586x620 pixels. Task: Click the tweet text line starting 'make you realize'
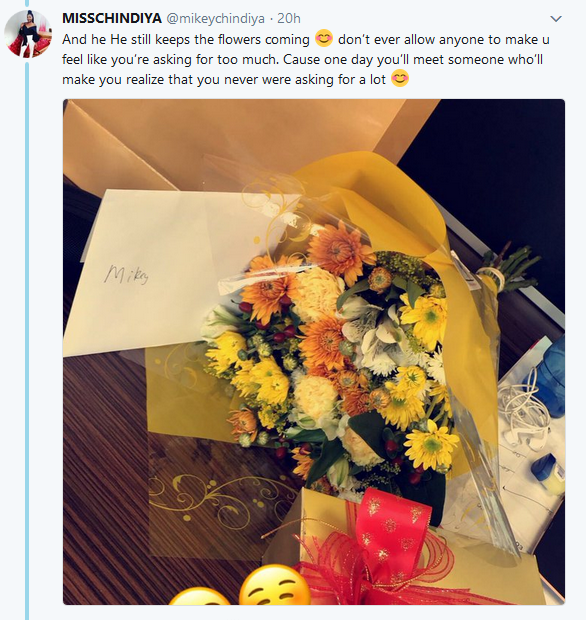224,79
